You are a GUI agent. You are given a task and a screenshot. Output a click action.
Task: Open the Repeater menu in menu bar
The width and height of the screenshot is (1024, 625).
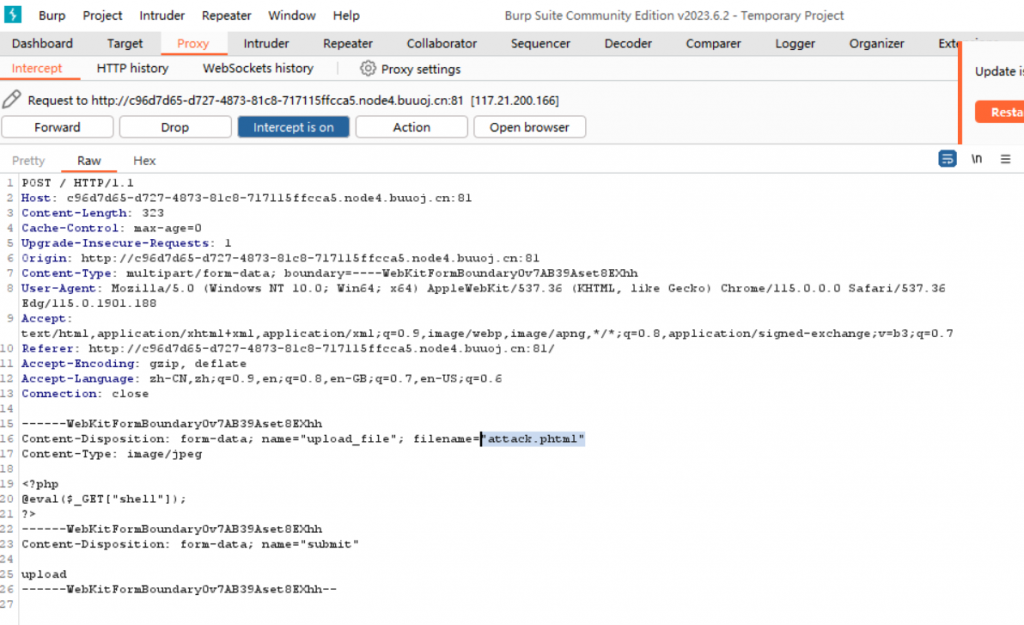click(226, 15)
